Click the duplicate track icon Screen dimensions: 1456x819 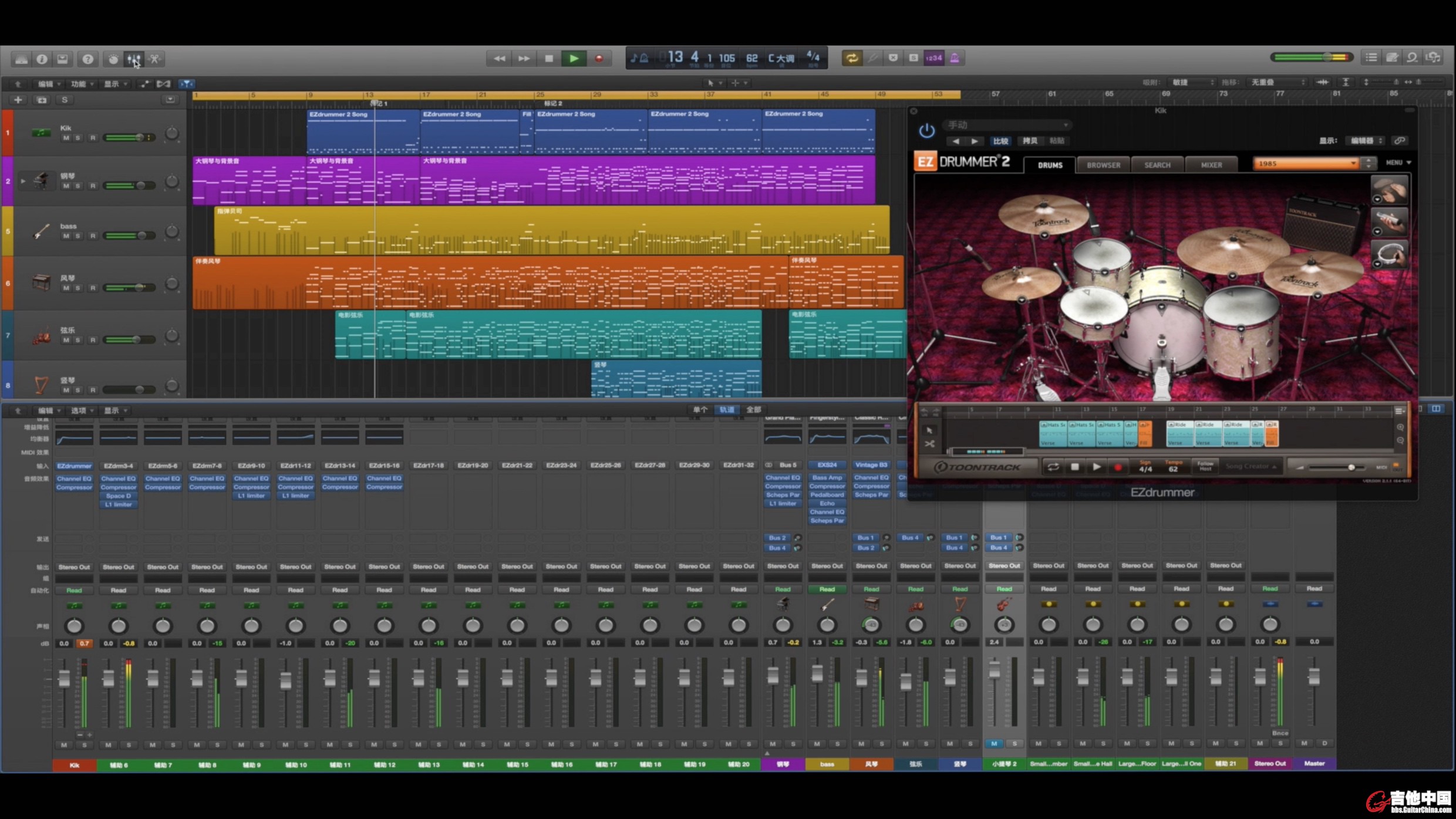point(42,100)
